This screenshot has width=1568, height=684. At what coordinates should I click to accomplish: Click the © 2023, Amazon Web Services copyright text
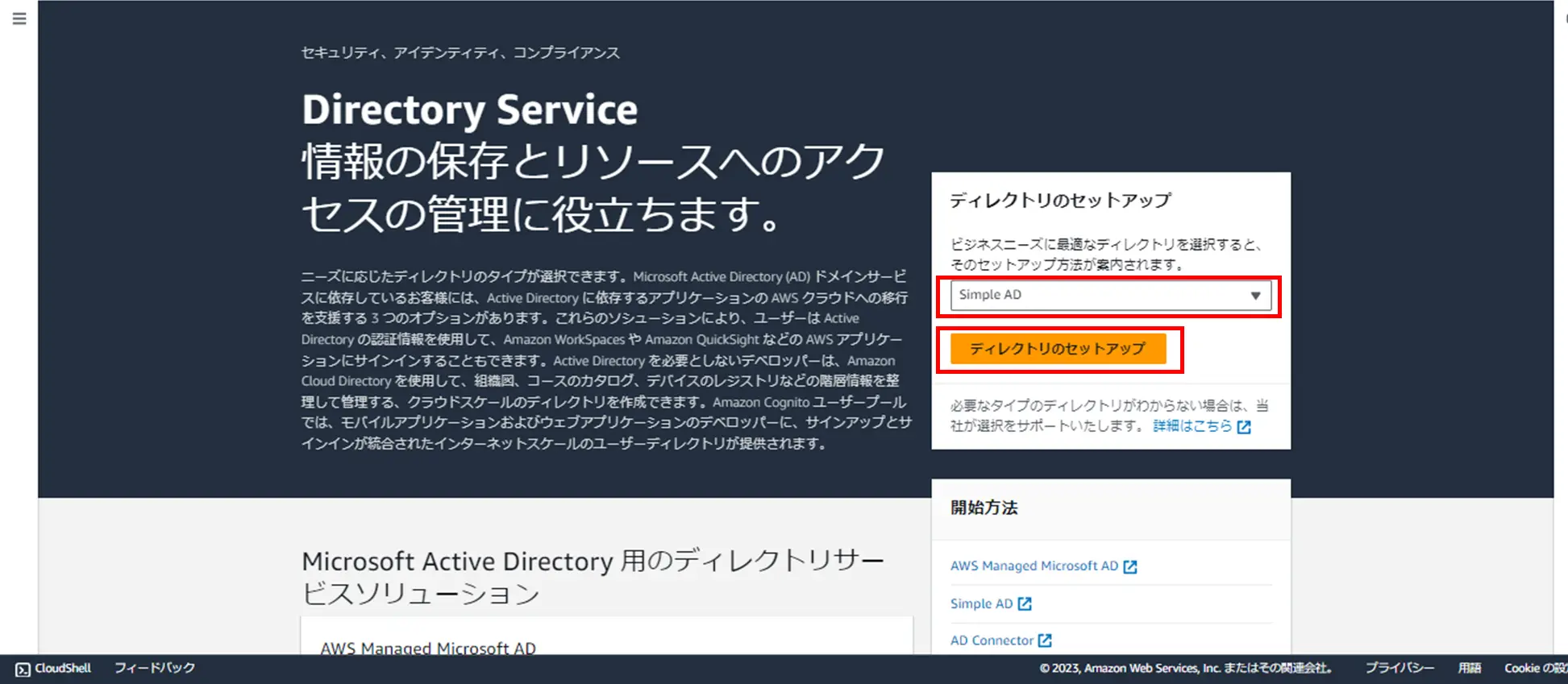pyautogui.click(x=1185, y=668)
